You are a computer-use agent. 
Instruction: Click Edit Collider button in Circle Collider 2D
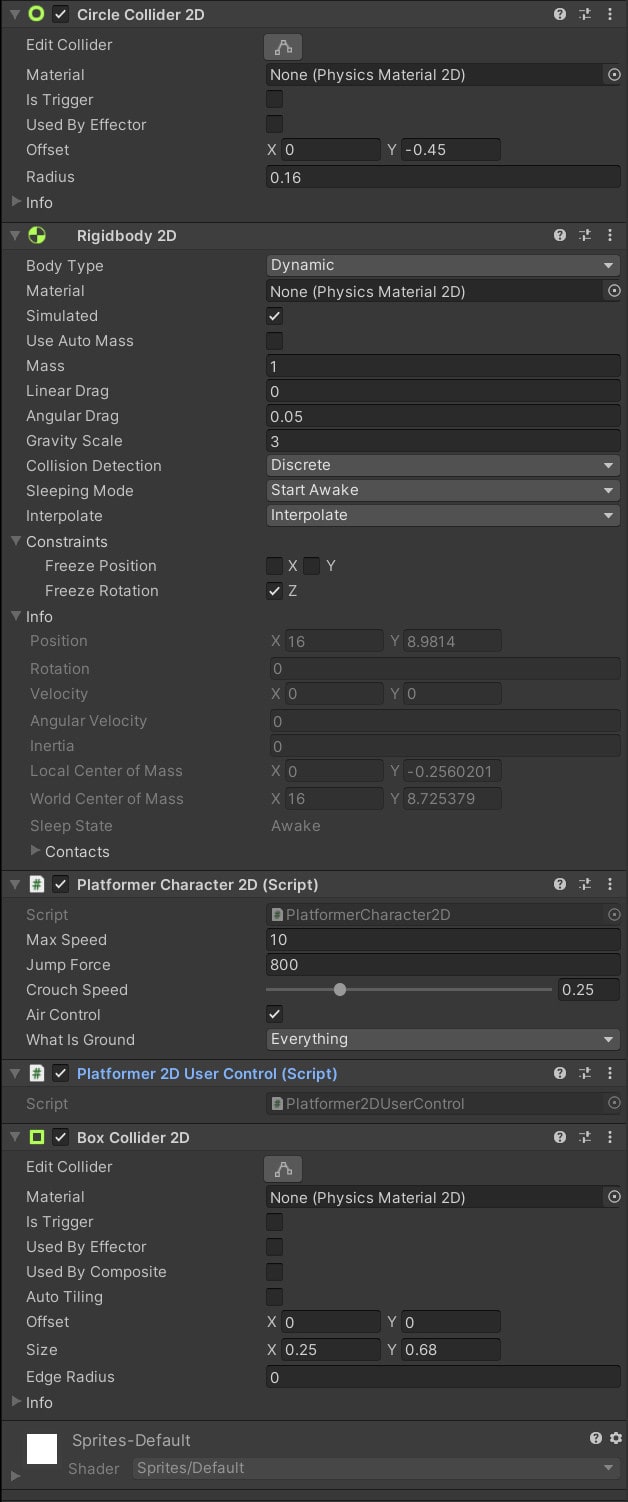coord(283,46)
